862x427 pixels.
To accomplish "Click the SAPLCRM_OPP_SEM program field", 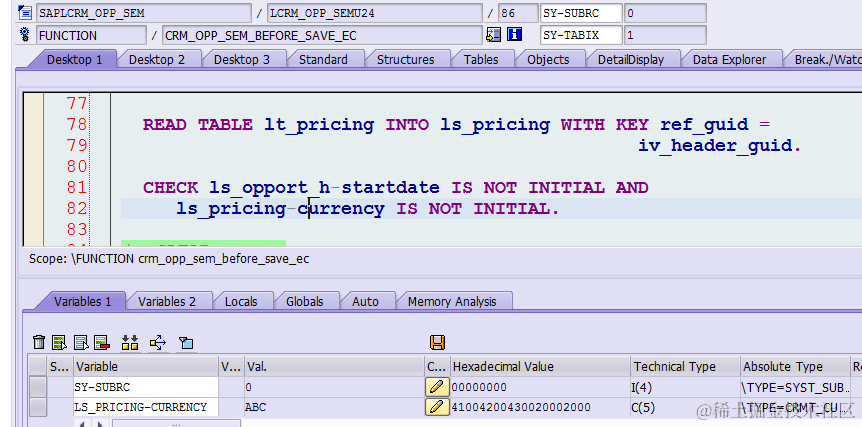I will point(143,13).
